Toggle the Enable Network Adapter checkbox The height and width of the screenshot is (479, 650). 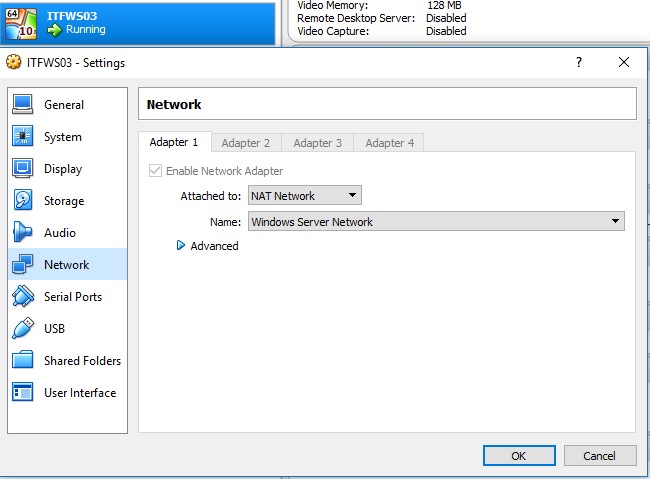(x=155, y=170)
